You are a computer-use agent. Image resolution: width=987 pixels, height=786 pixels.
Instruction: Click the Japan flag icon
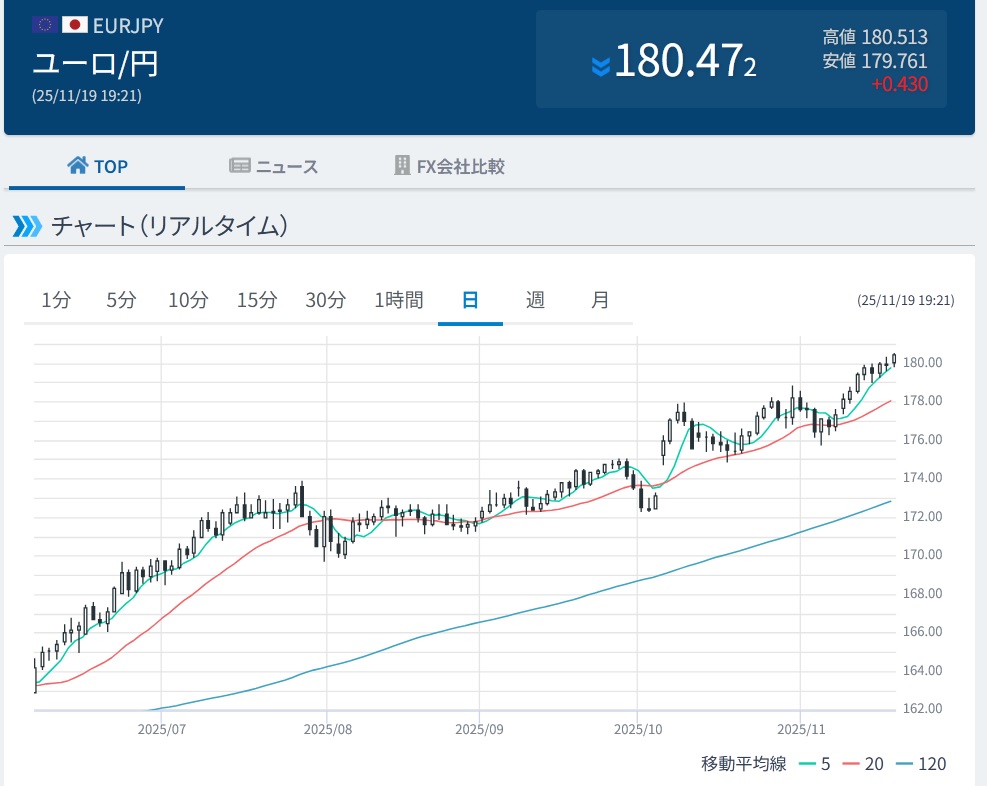click(x=74, y=25)
